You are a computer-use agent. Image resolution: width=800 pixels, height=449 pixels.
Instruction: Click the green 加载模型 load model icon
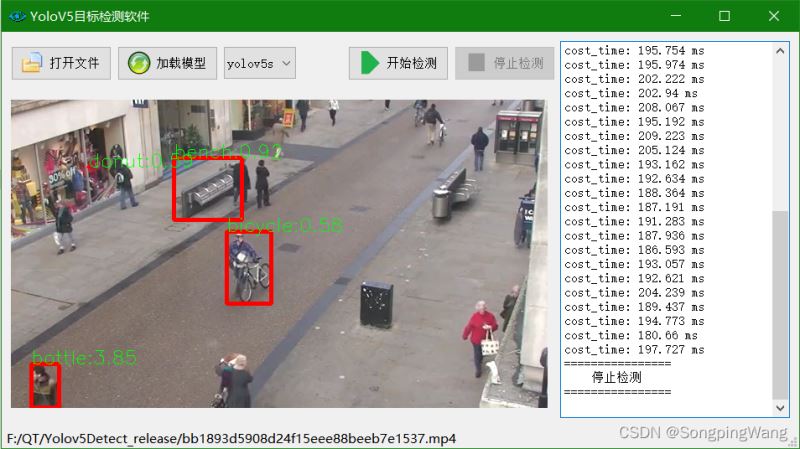pos(137,63)
